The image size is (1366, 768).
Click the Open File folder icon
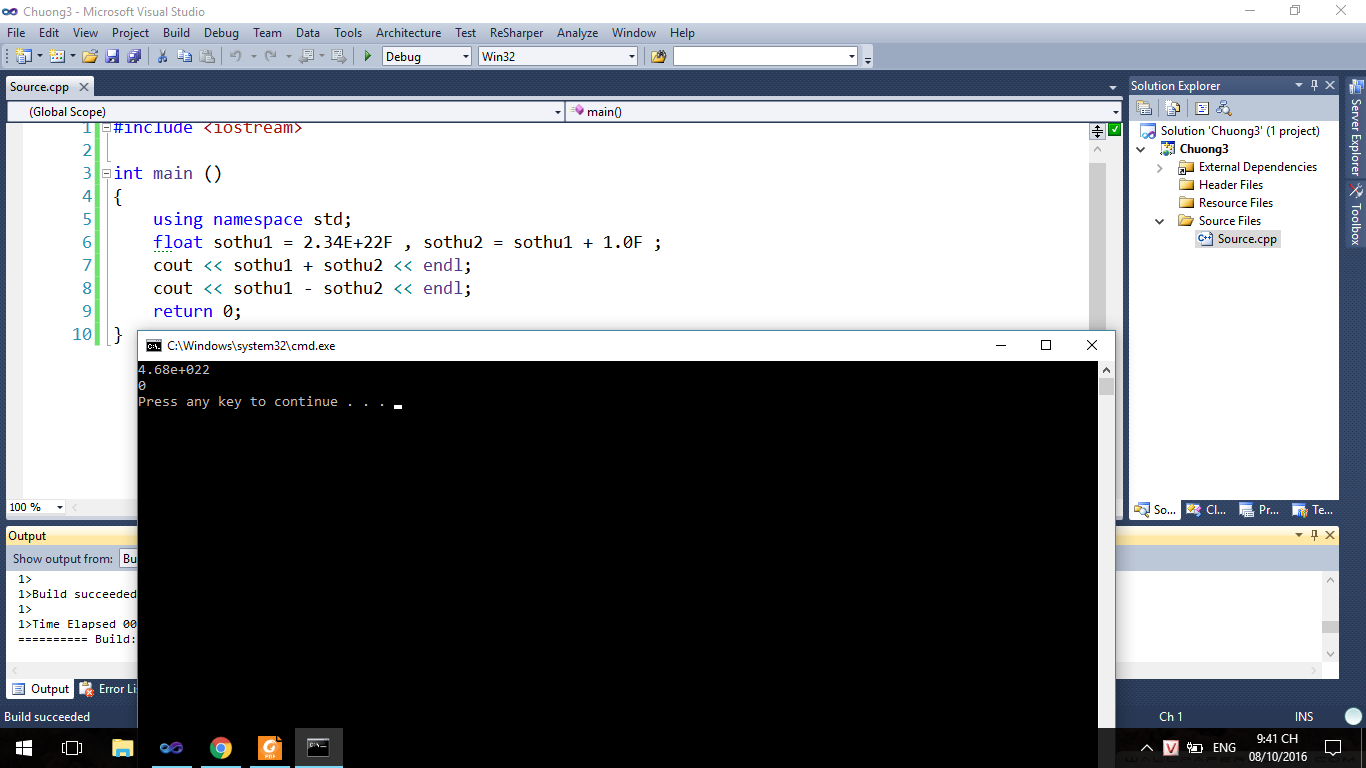pos(90,57)
